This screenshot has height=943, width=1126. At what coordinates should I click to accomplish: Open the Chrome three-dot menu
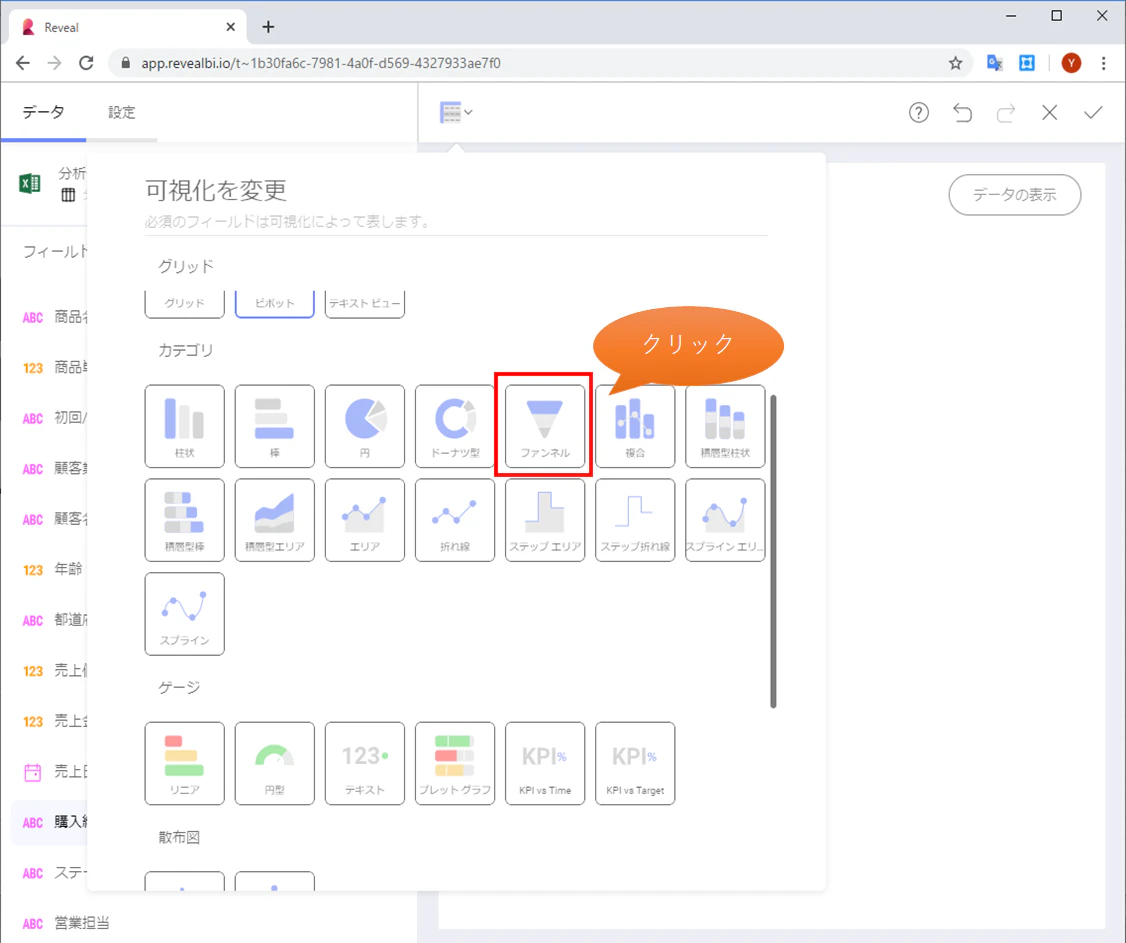click(x=1104, y=63)
